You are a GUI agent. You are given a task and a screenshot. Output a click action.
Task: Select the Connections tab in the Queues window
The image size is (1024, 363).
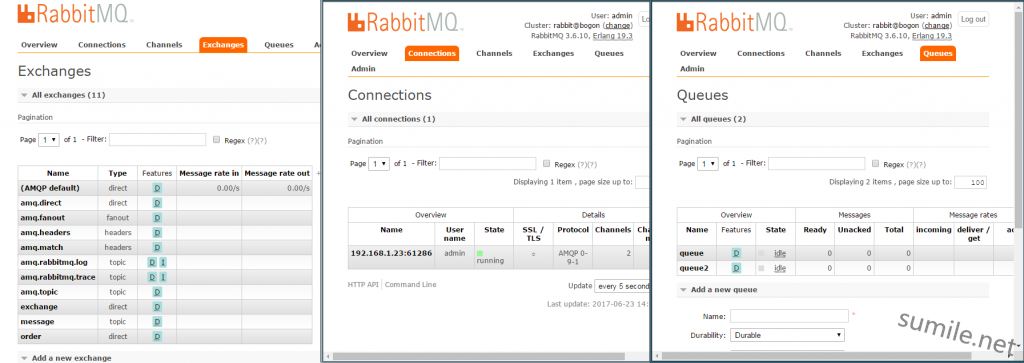(x=761, y=54)
